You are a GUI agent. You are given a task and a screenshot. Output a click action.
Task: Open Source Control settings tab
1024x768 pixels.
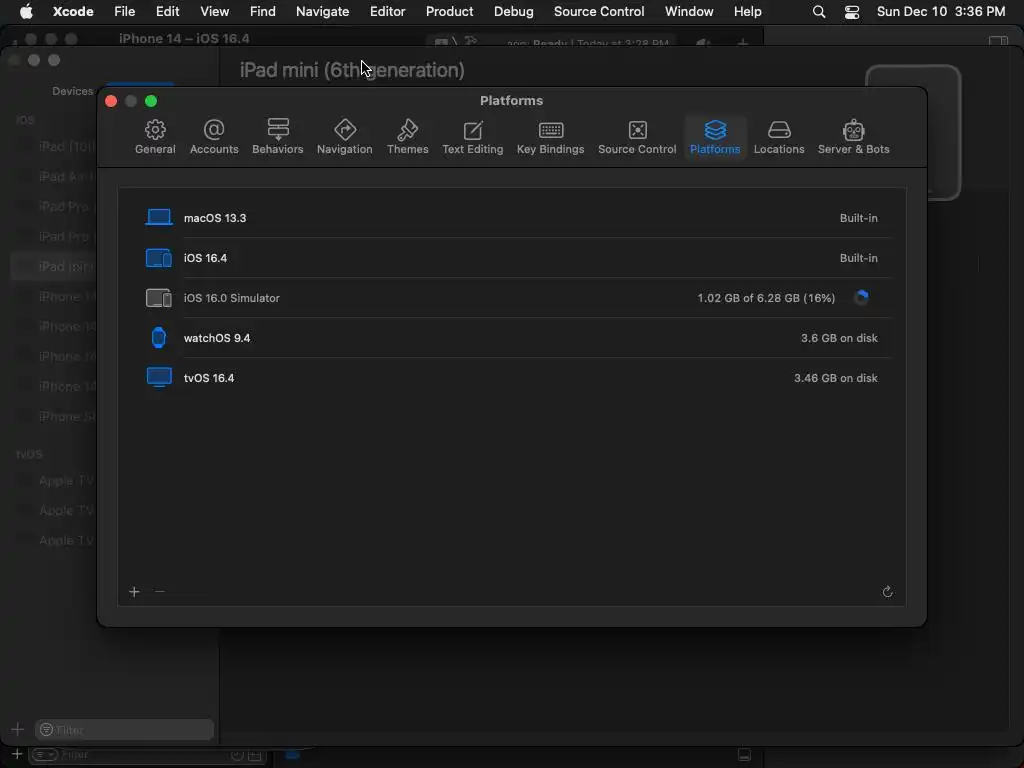(x=637, y=137)
